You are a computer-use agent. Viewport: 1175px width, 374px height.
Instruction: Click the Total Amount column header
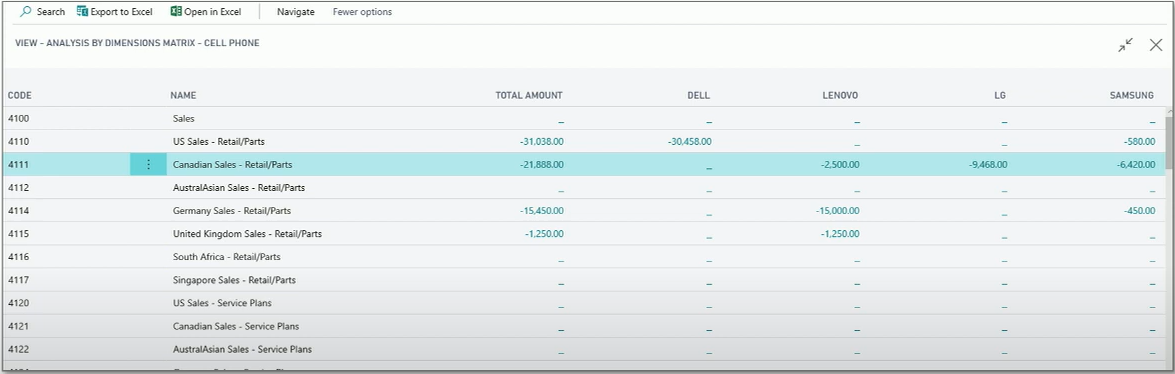point(529,95)
